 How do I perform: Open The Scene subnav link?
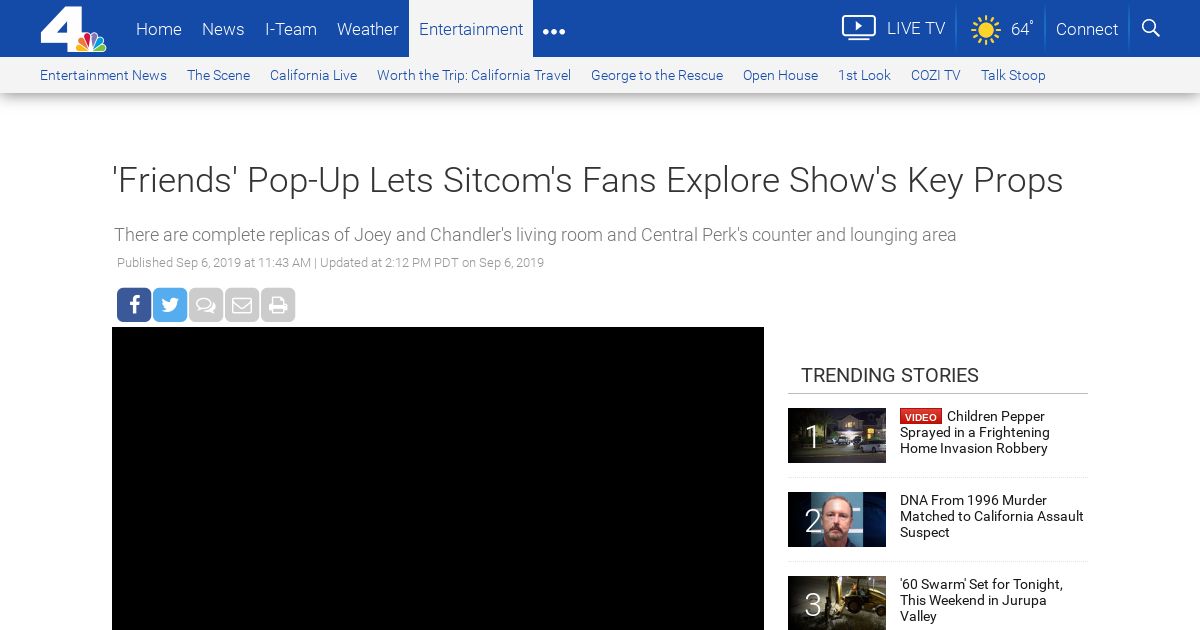point(218,75)
